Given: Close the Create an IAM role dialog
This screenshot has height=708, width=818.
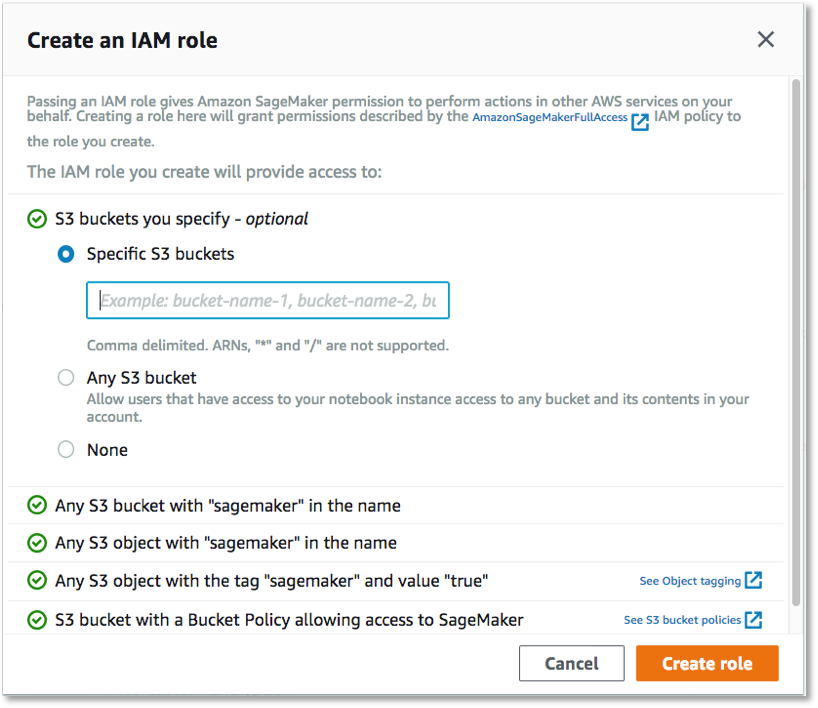Looking at the screenshot, I should coord(765,39).
